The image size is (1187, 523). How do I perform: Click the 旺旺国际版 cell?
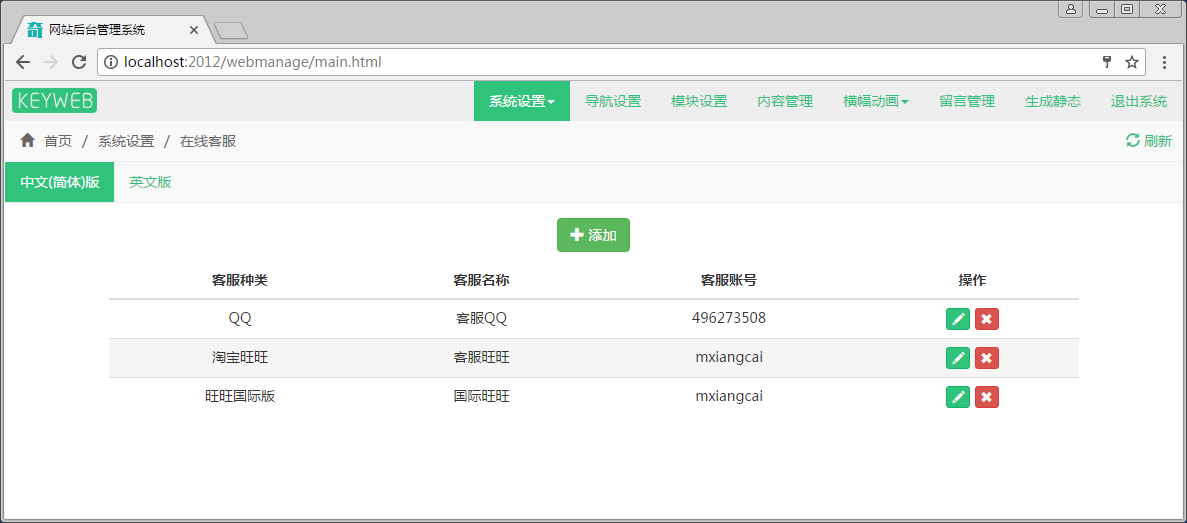click(240, 396)
